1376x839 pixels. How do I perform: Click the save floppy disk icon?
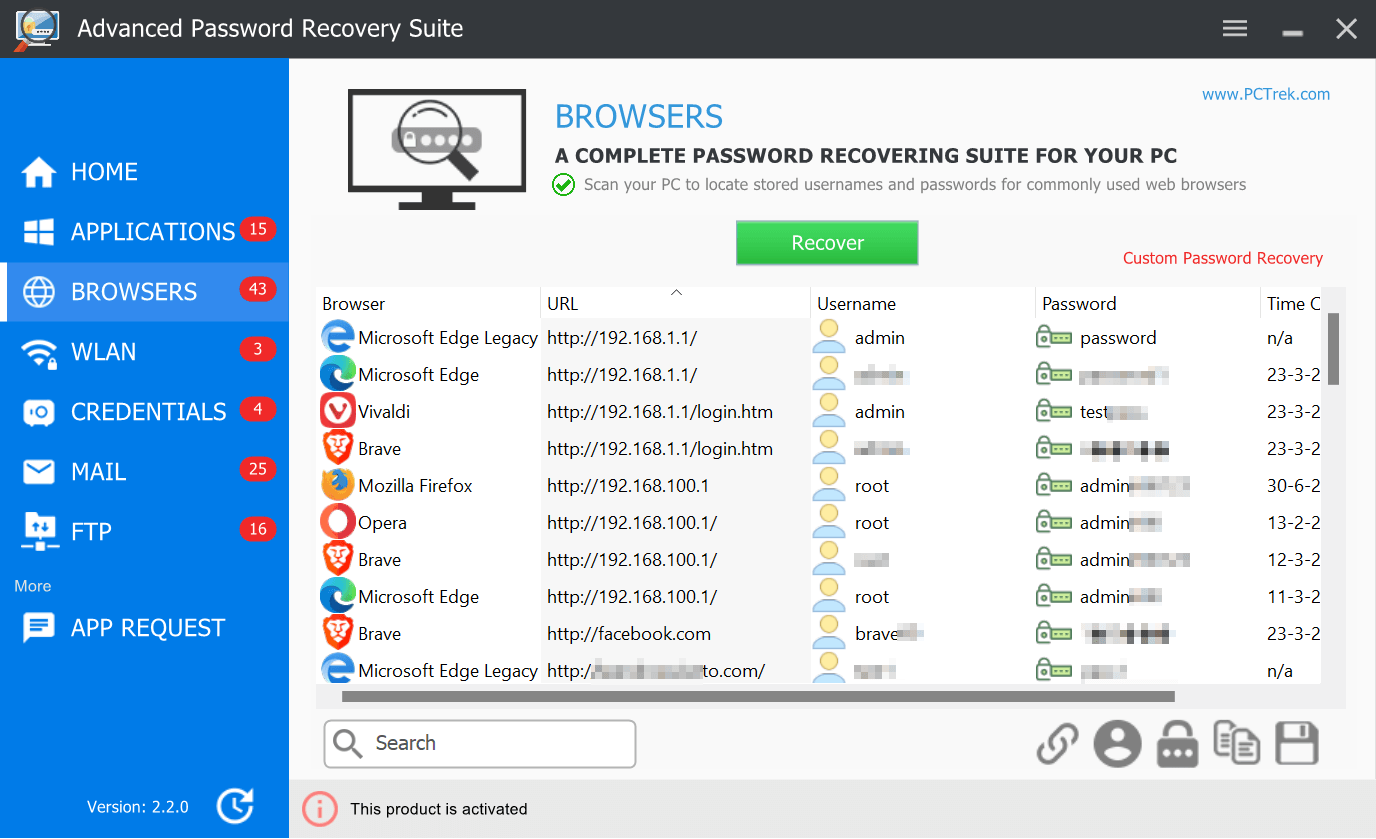(1297, 745)
